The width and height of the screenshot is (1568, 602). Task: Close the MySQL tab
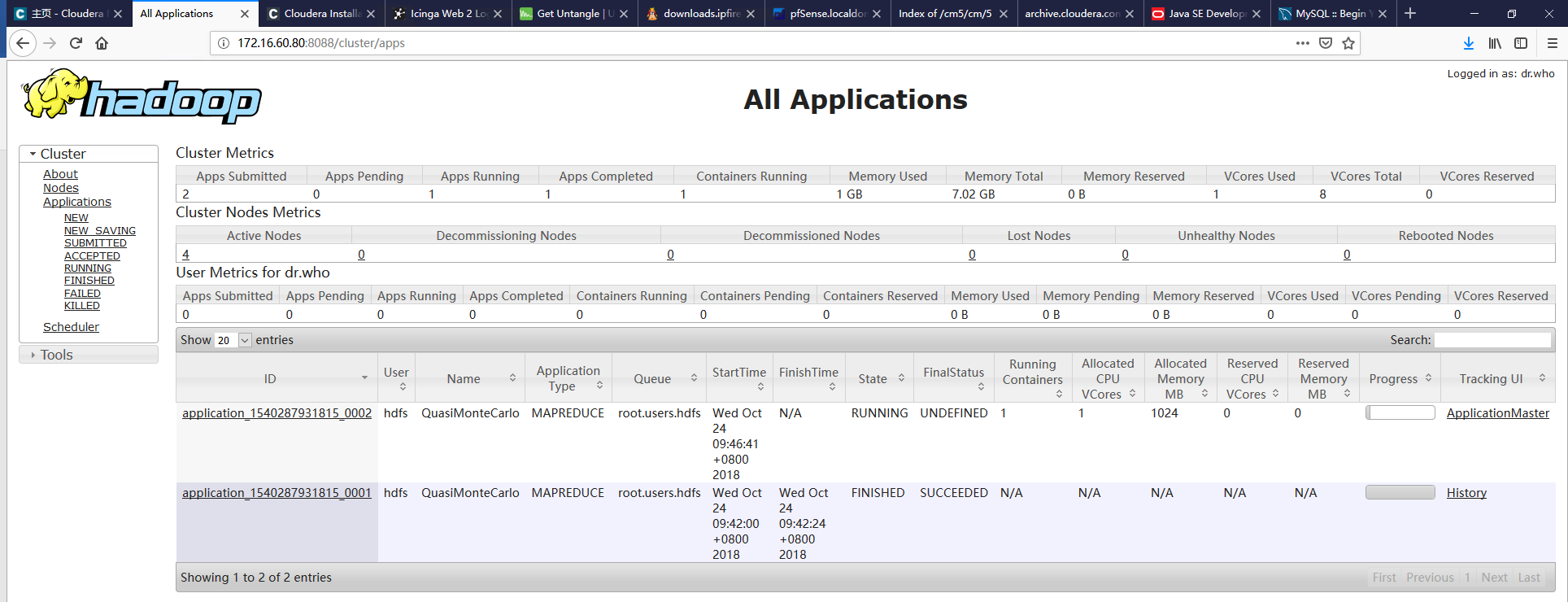(1383, 14)
